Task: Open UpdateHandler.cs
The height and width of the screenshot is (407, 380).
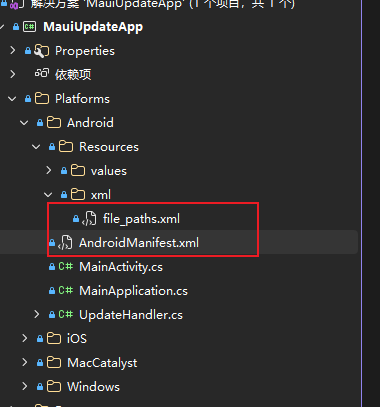Action: click(x=131, y=315)
